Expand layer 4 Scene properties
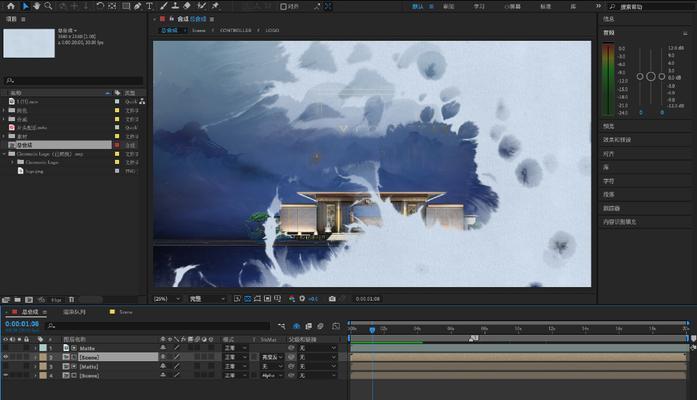Screen dimensions: 697x400 click(x=35, y=376)
